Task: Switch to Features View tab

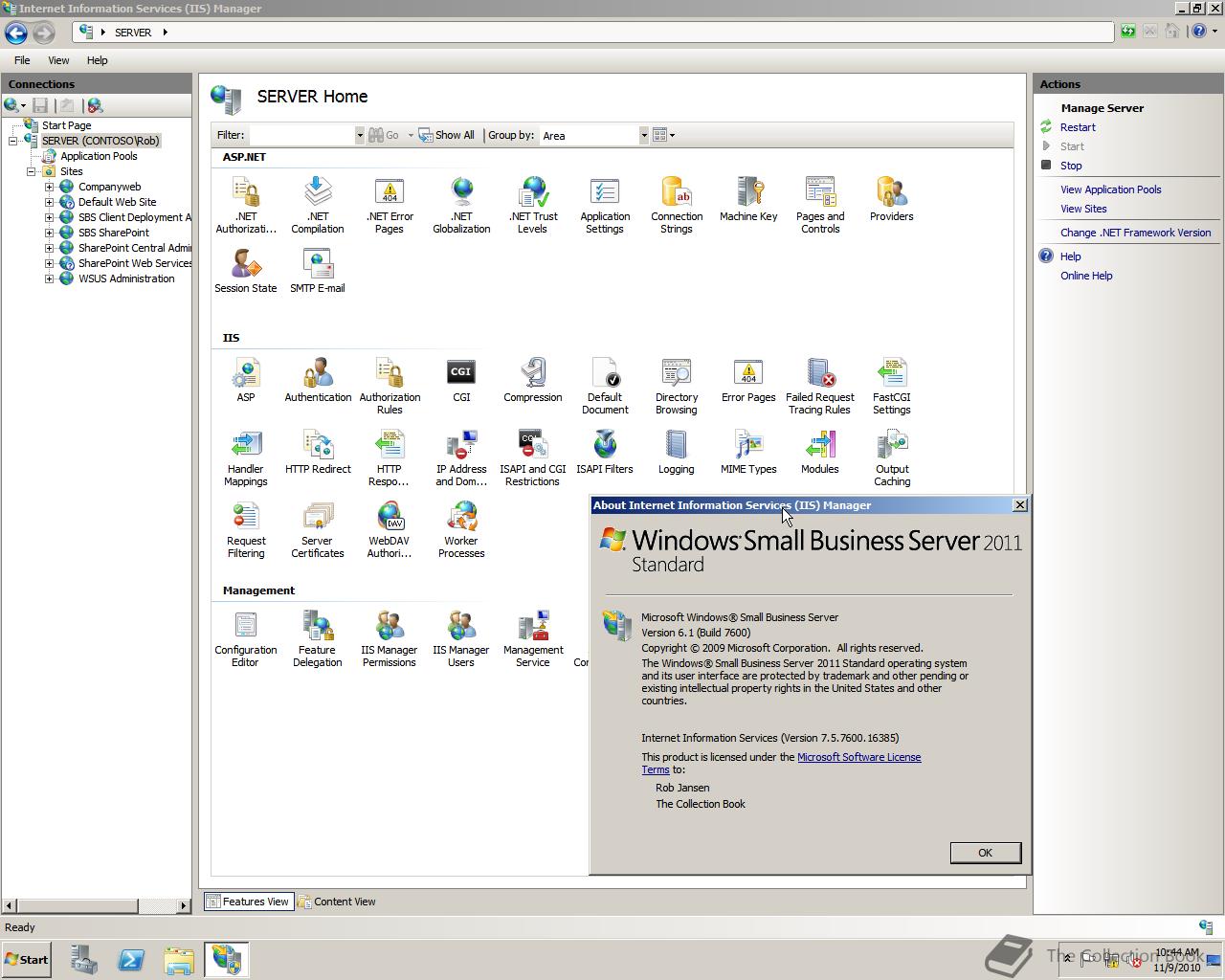Action: tap(248, 902)
